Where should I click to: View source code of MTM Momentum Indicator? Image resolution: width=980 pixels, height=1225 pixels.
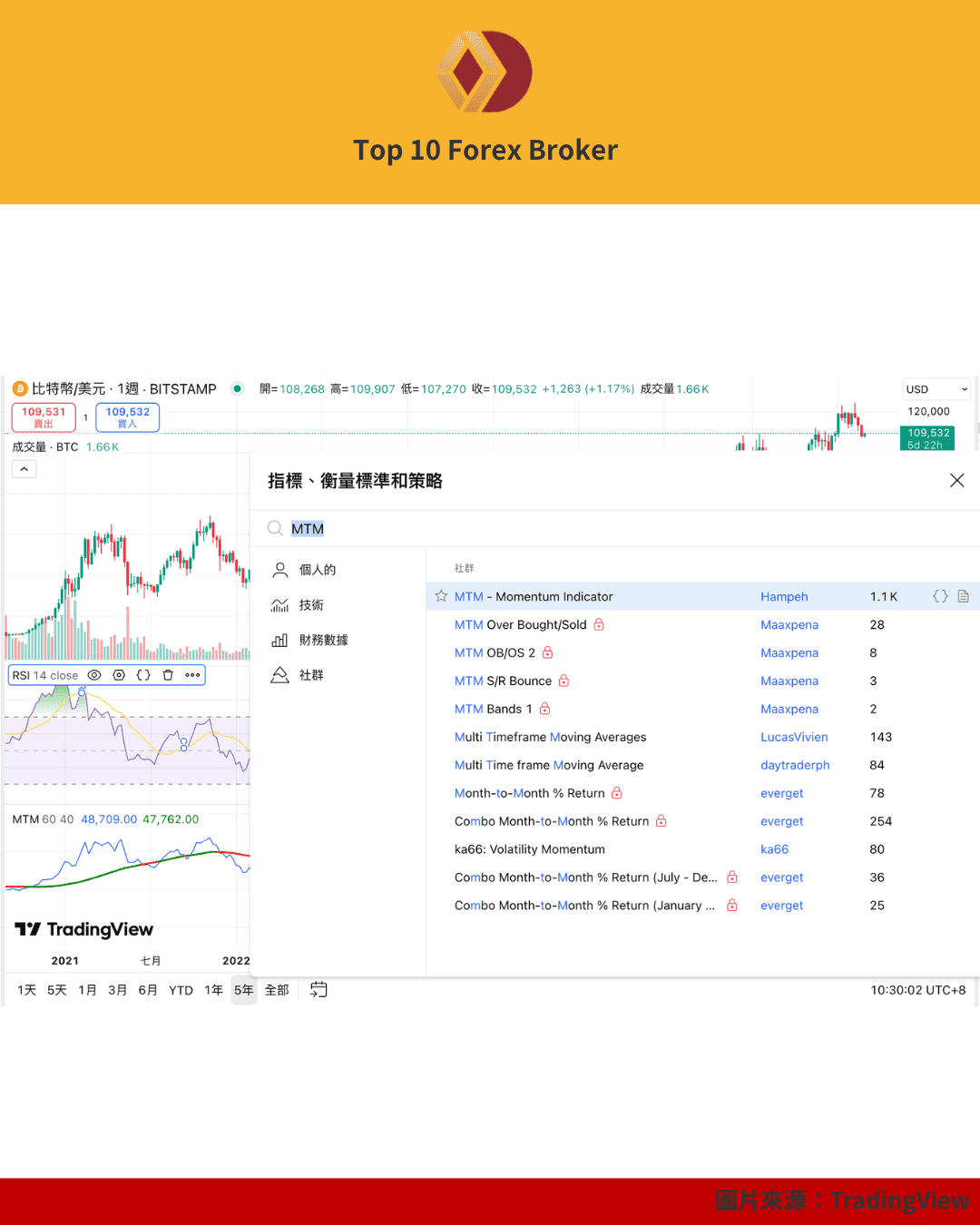pos(941,596)
